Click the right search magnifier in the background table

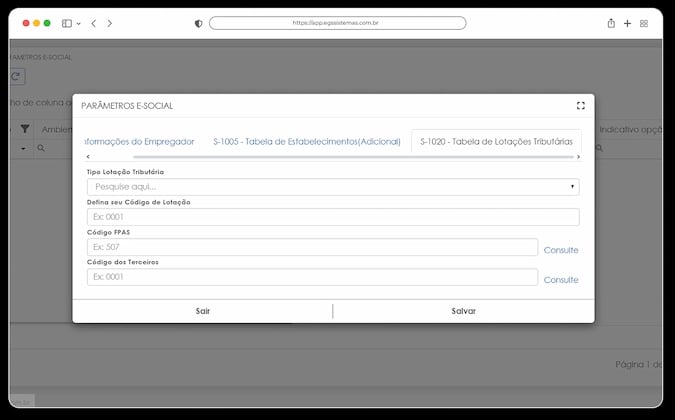click(599, 148)
